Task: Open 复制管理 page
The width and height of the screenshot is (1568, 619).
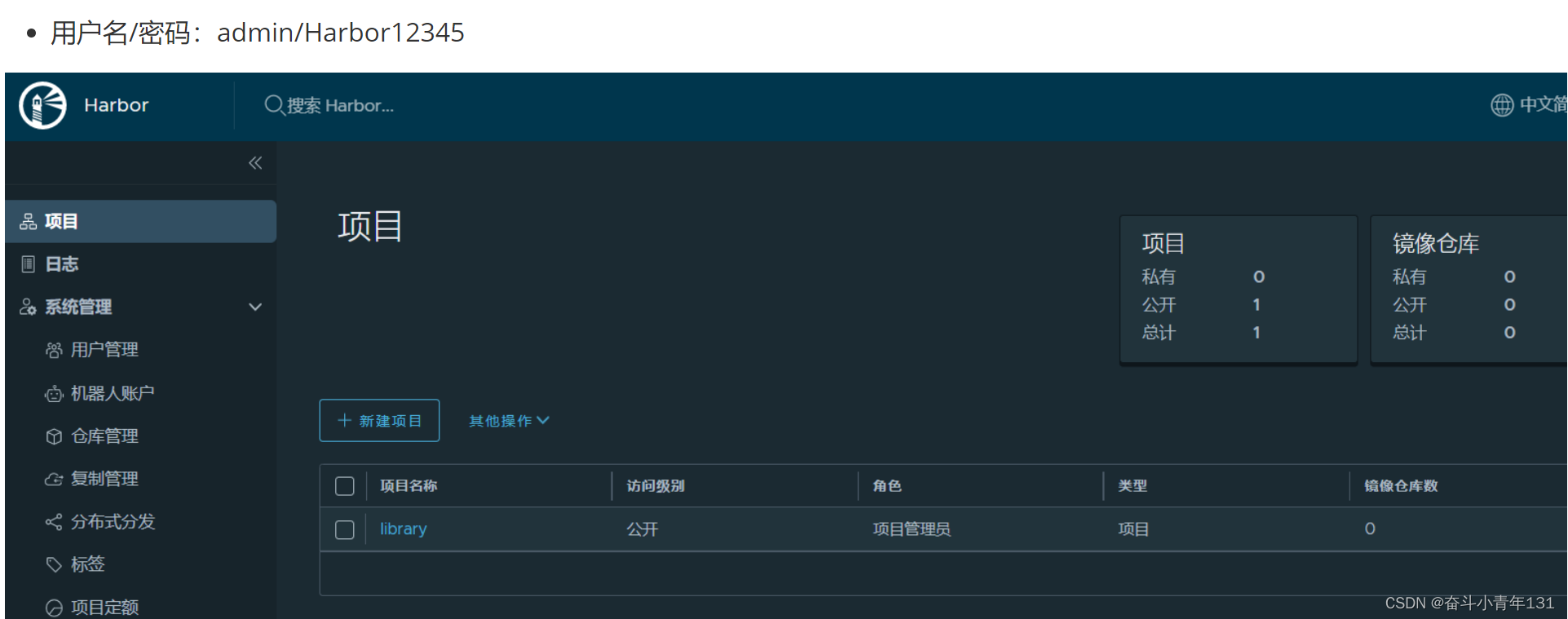Action: point(104,479)
